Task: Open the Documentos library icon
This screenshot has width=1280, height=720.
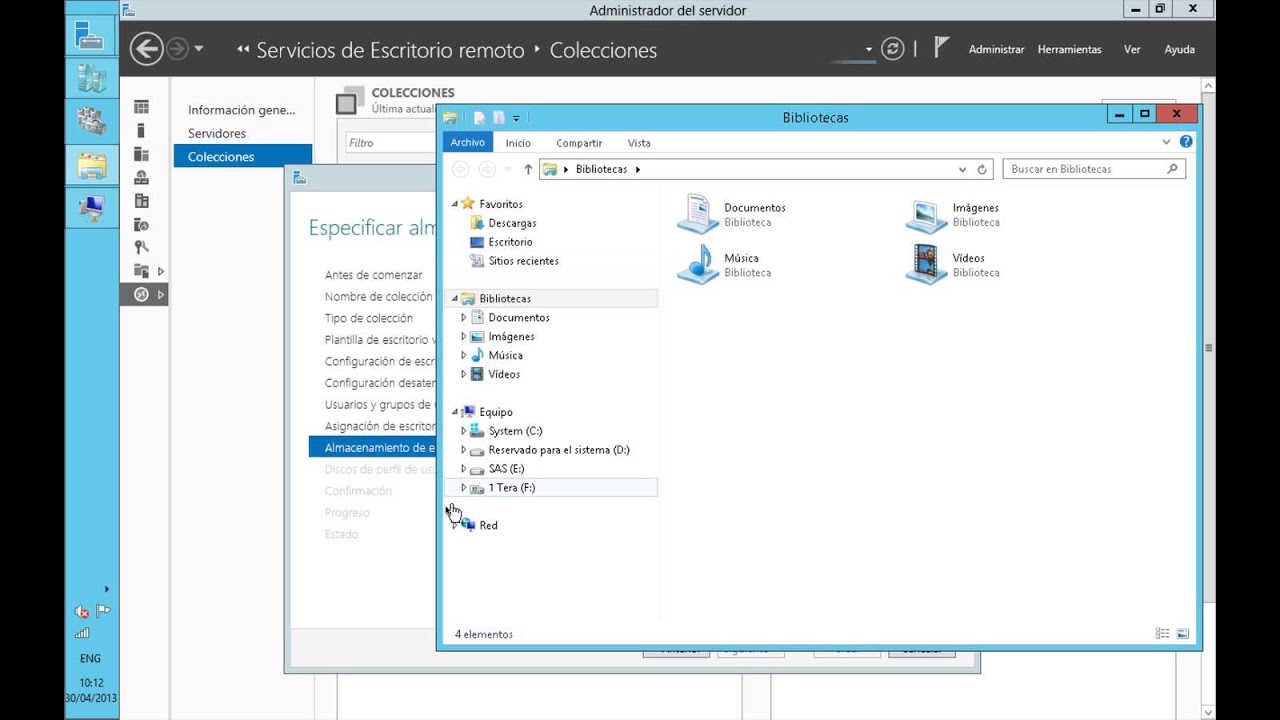Action: point(698,214)
